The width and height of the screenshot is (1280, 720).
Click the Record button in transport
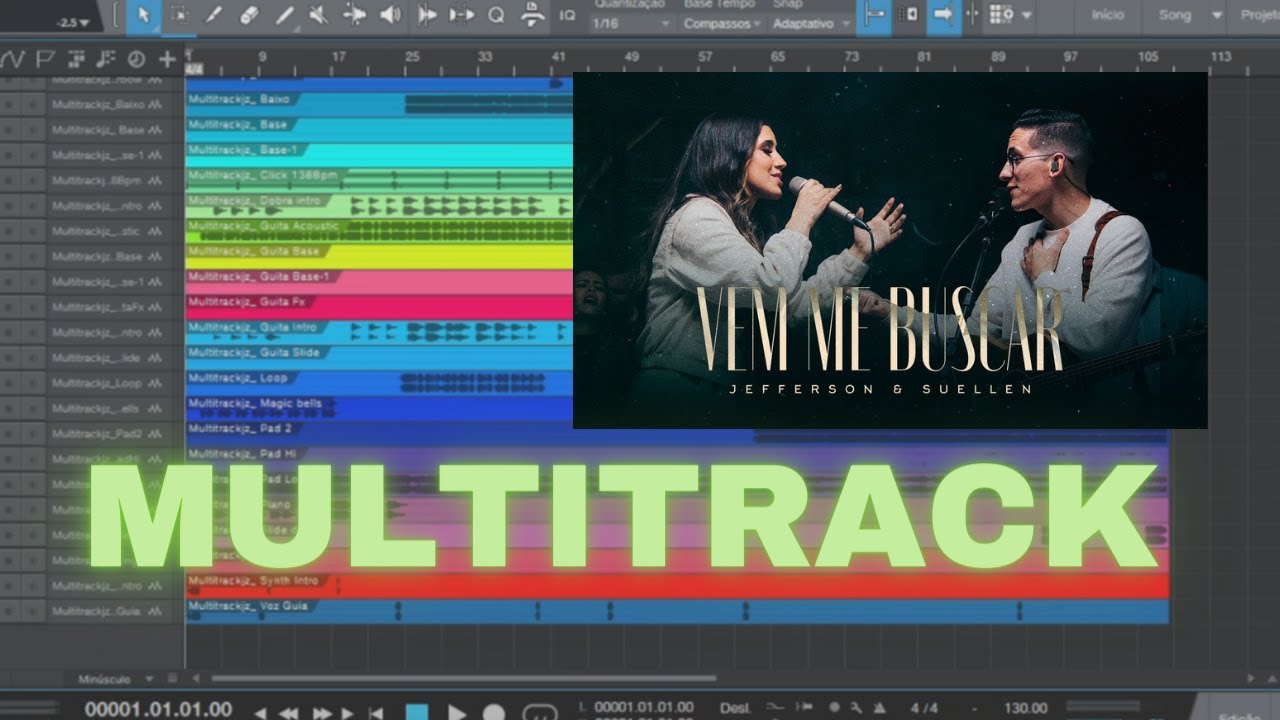494,712
